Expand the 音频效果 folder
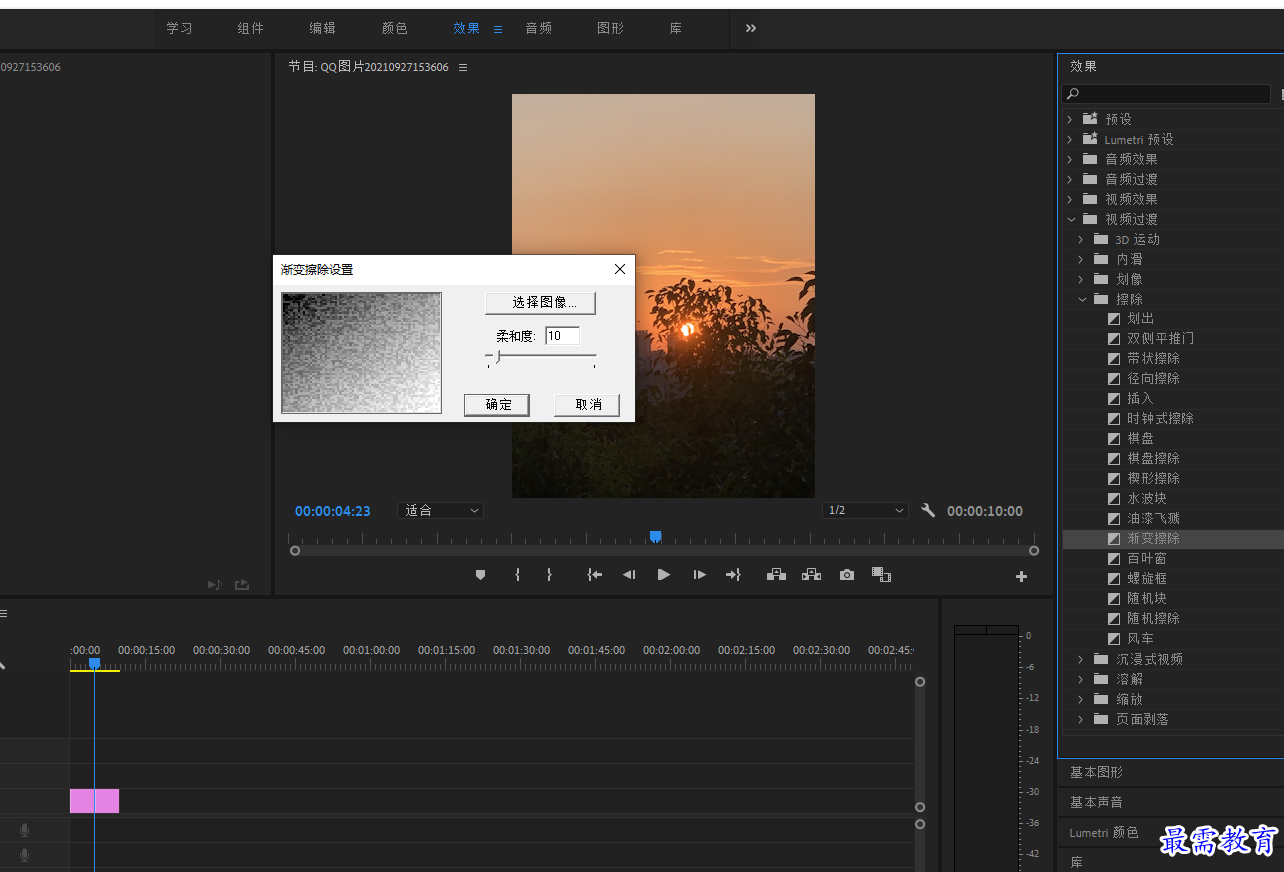The height and width of the screenshot is (872, 1284). click(1069, 159)
